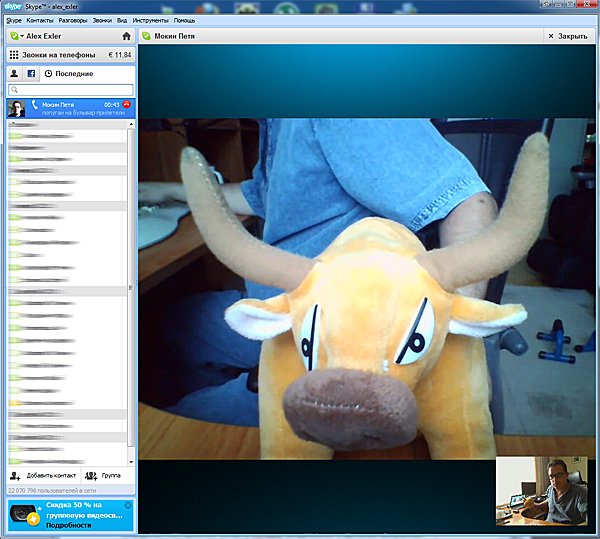Create a new group with Группа button
This screenshot has height=539, width=600.
[x=104, y=475]
